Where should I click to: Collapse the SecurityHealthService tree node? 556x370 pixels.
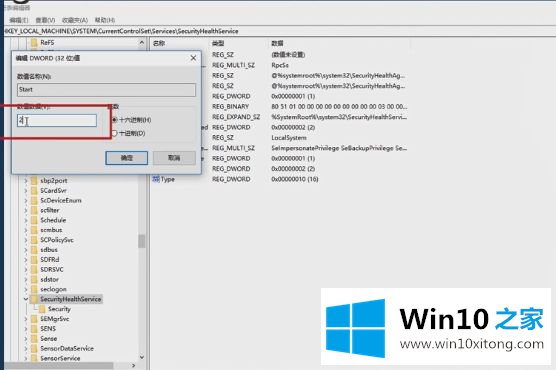[26, 299]
